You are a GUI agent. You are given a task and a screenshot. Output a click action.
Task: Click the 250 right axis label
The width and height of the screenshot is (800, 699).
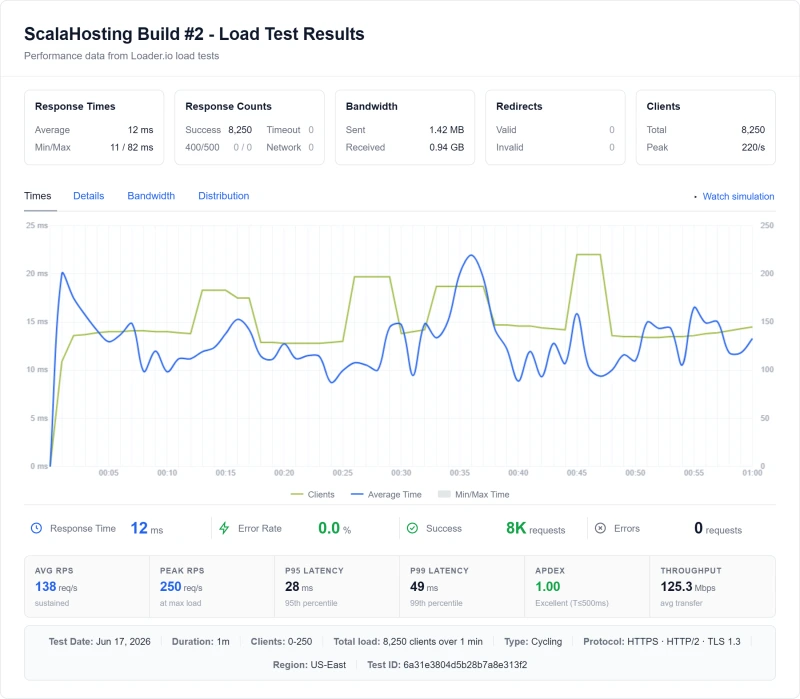[x=767, y=225]
